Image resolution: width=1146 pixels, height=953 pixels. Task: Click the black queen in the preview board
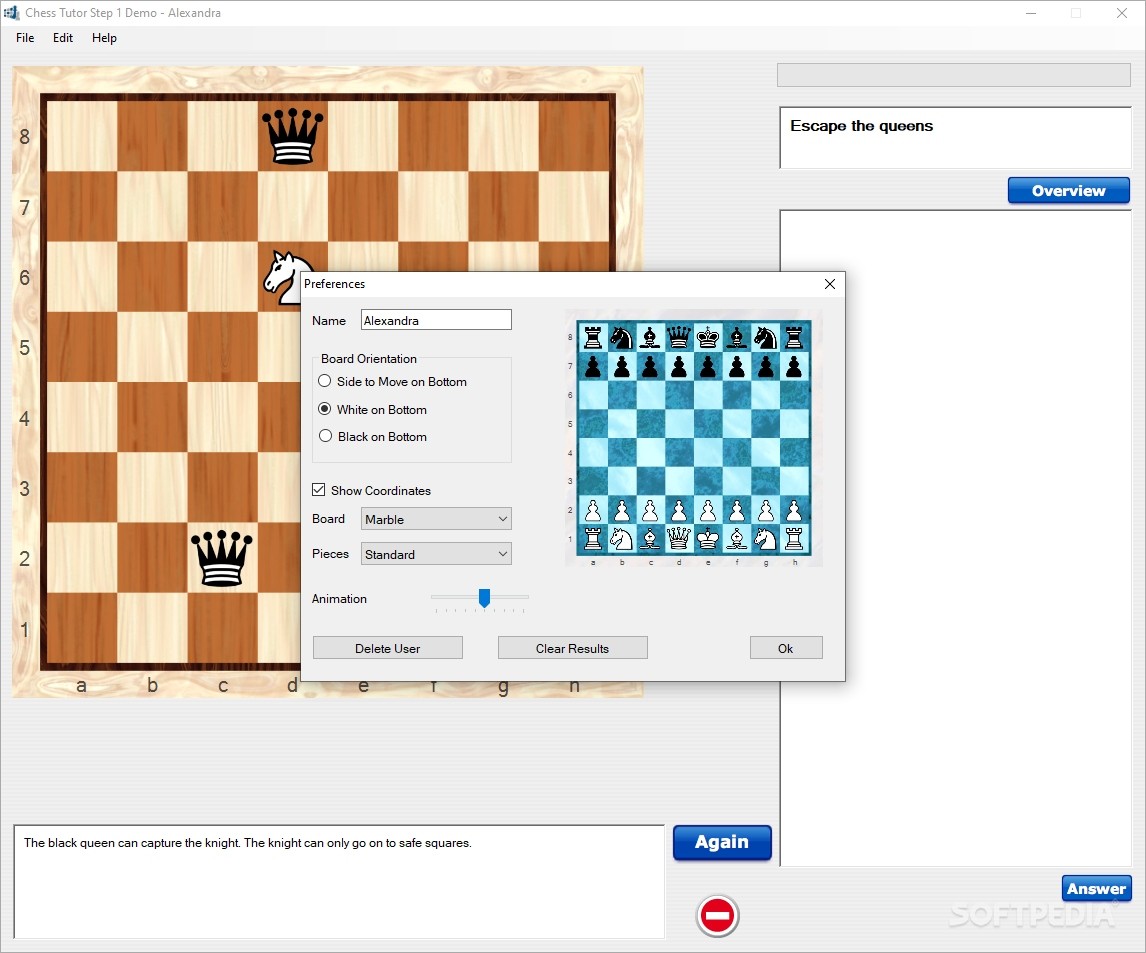(679, 337)
